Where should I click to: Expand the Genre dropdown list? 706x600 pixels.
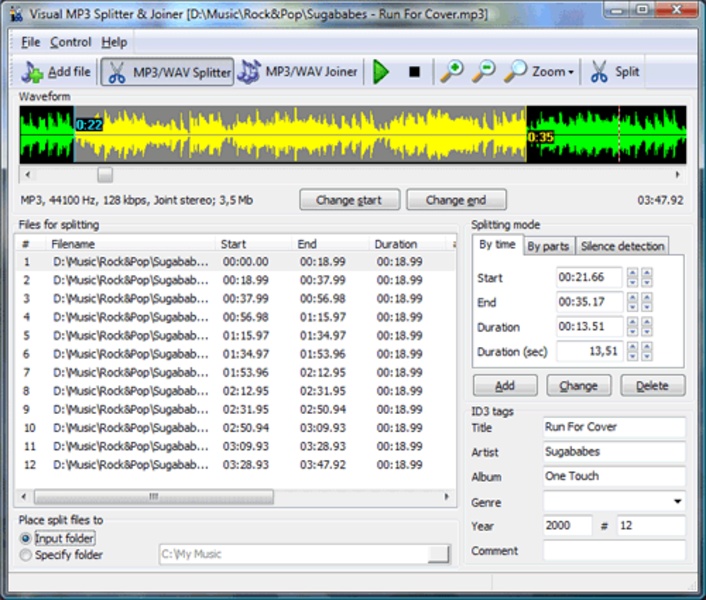tap(678, 502)
